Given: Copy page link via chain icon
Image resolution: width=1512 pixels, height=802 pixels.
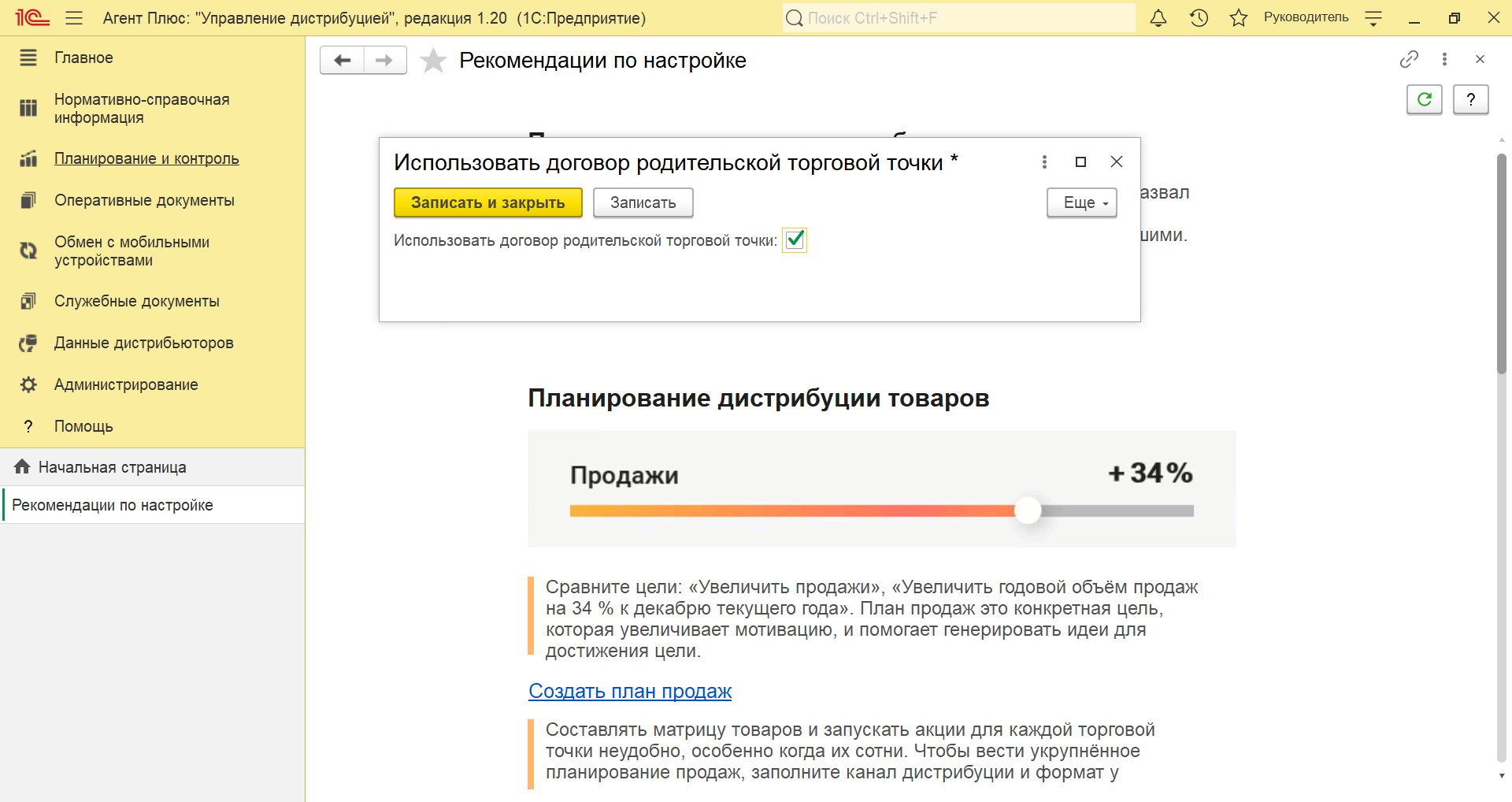Looking at the screenshot, I should [x=1409, y=59].
